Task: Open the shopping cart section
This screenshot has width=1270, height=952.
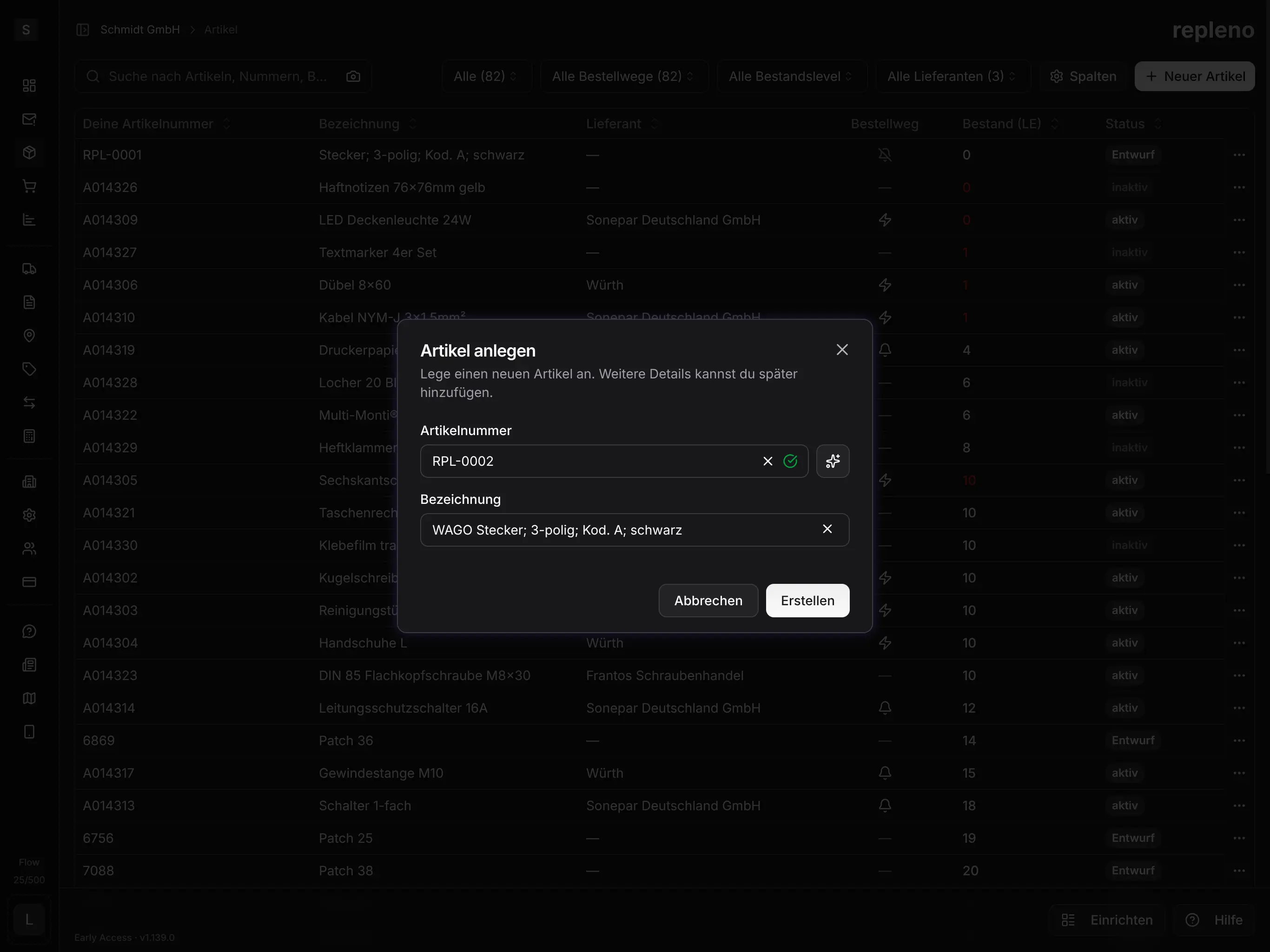Action: tap(29, 185)
